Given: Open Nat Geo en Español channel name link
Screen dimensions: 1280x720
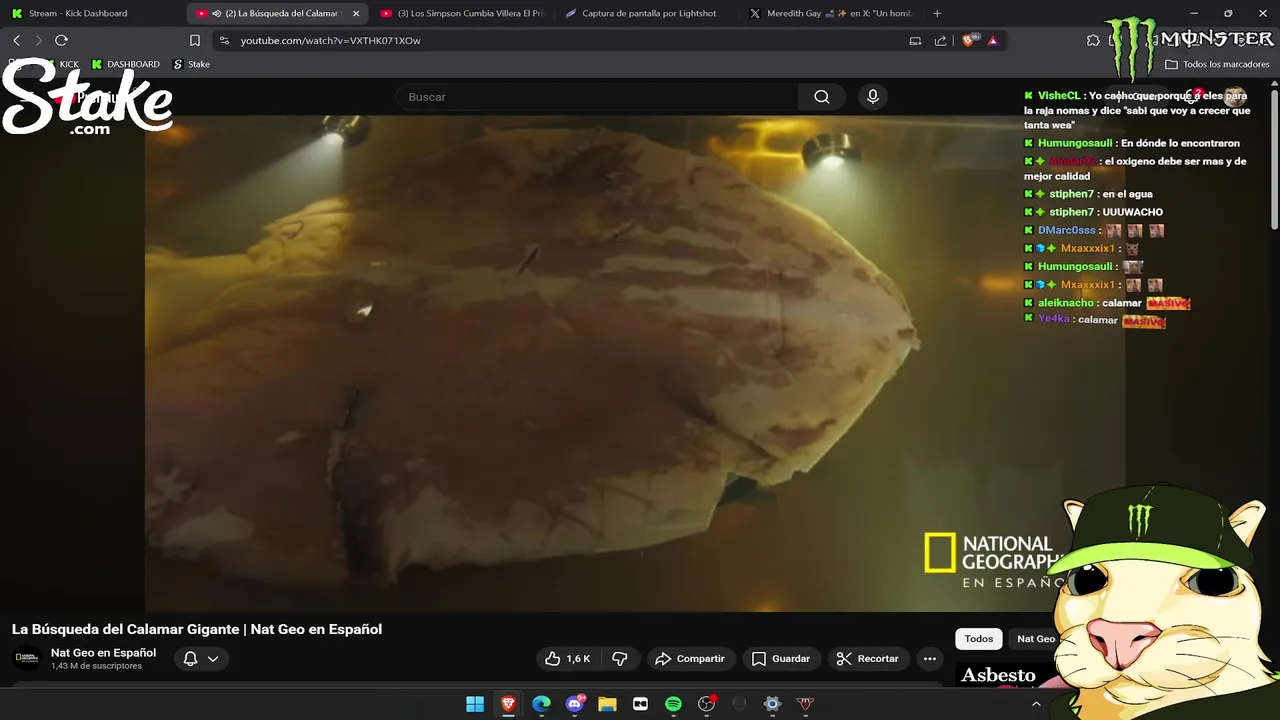Looking at the screenshot, I should [x=103, y=653].
